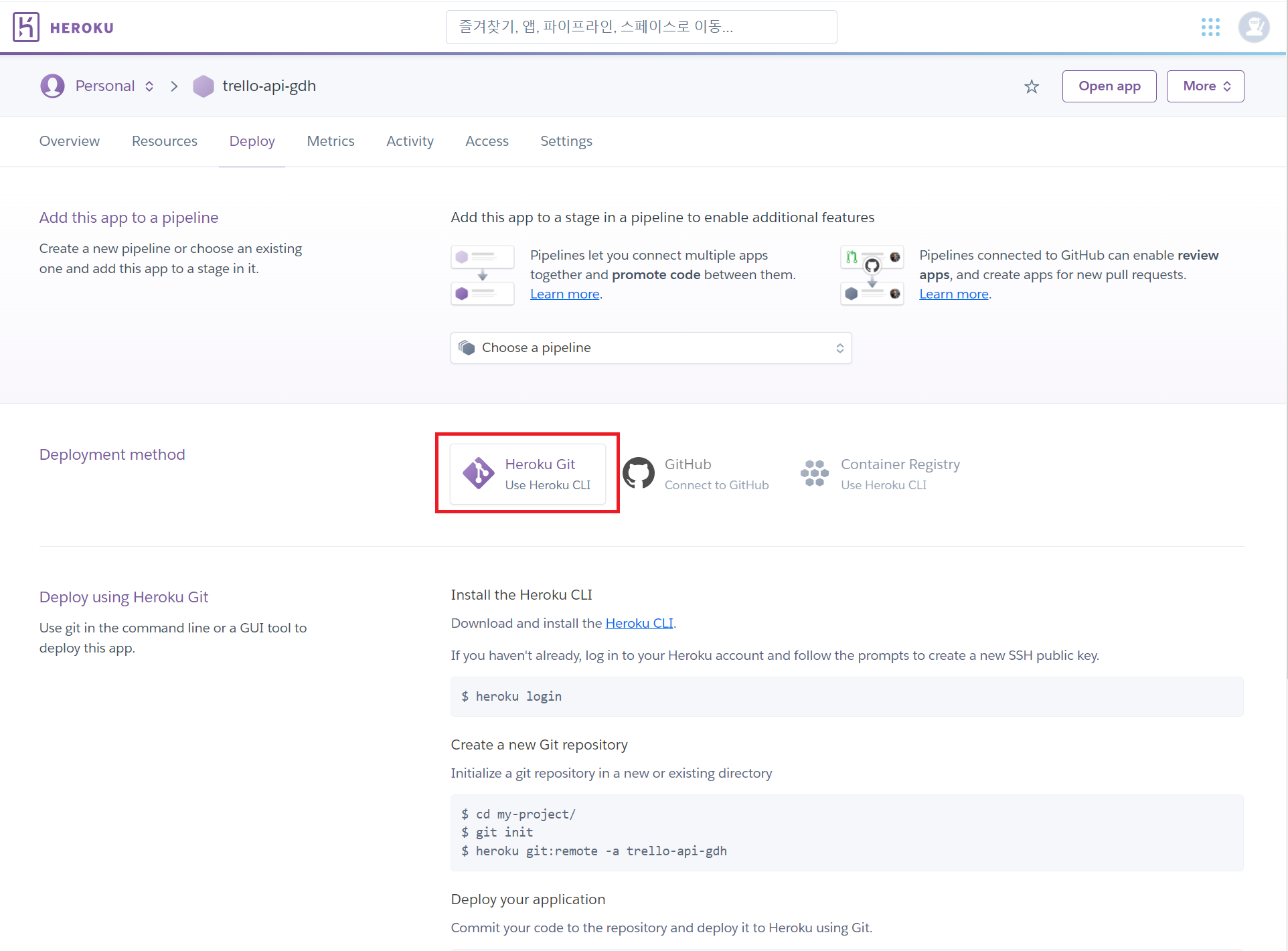Open the Choose a pipeline dropdown

coord(651,348)
